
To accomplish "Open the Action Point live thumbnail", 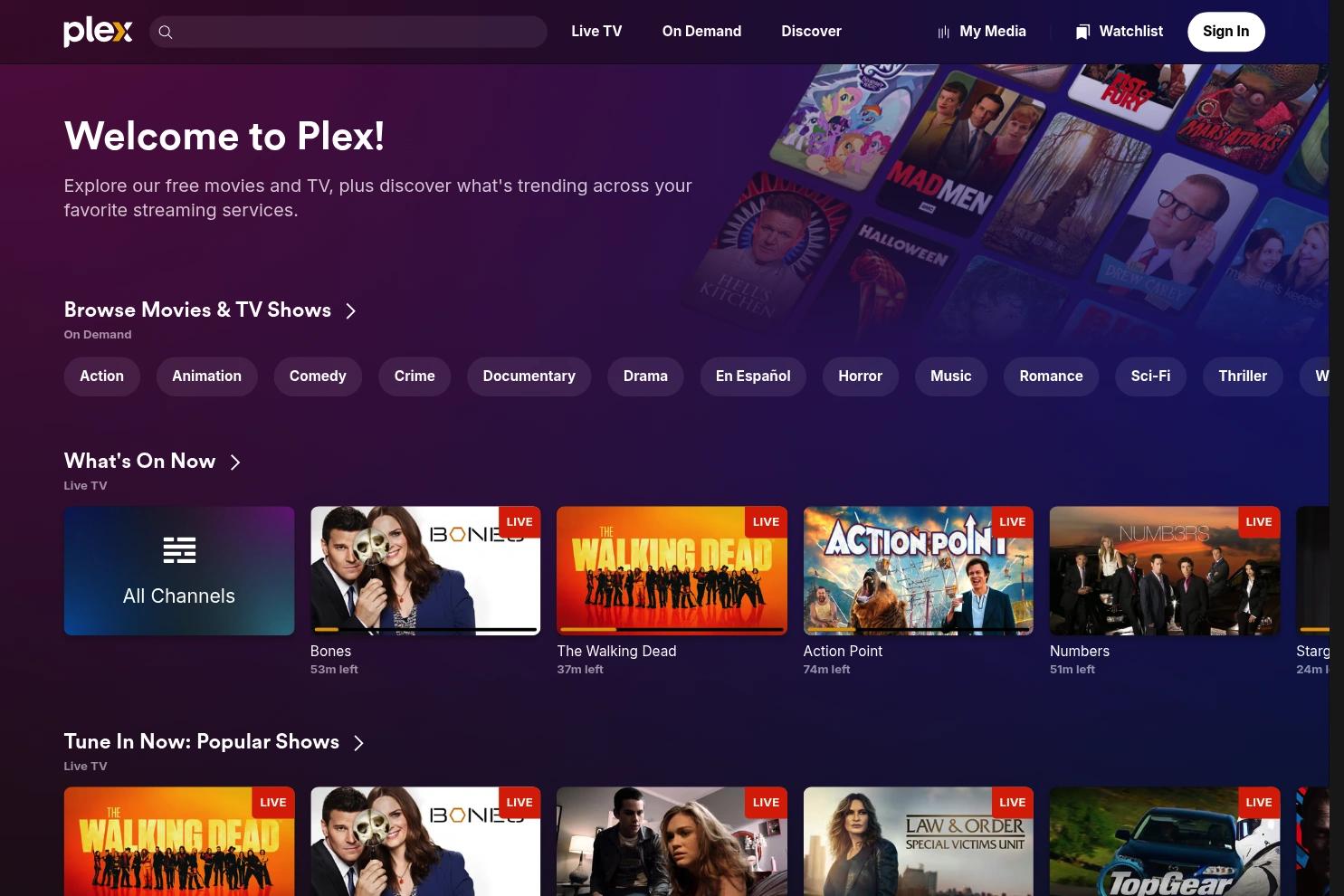I will coord(919,571).
